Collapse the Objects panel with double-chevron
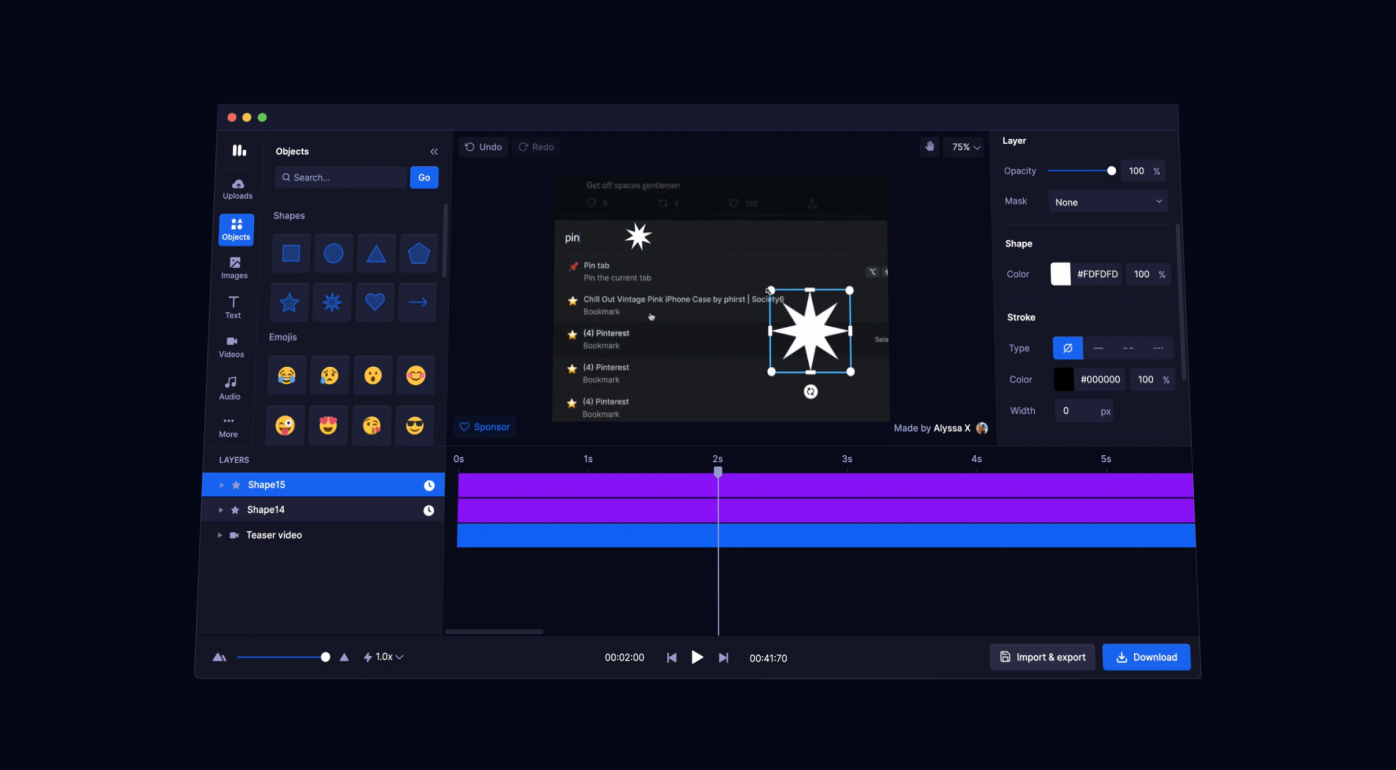1396x770 pixels. point(434,152)
